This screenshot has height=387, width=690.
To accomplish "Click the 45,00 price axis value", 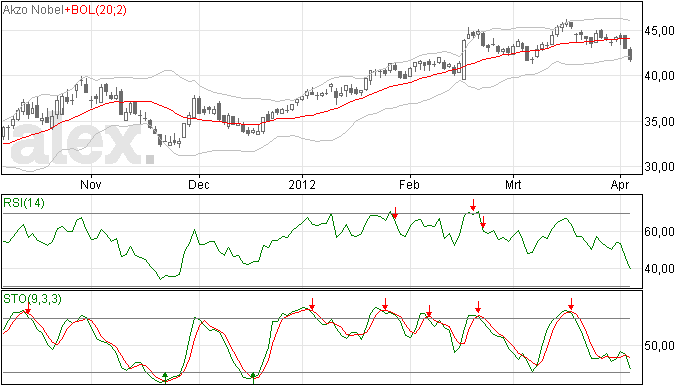I will tap(659, 31).
